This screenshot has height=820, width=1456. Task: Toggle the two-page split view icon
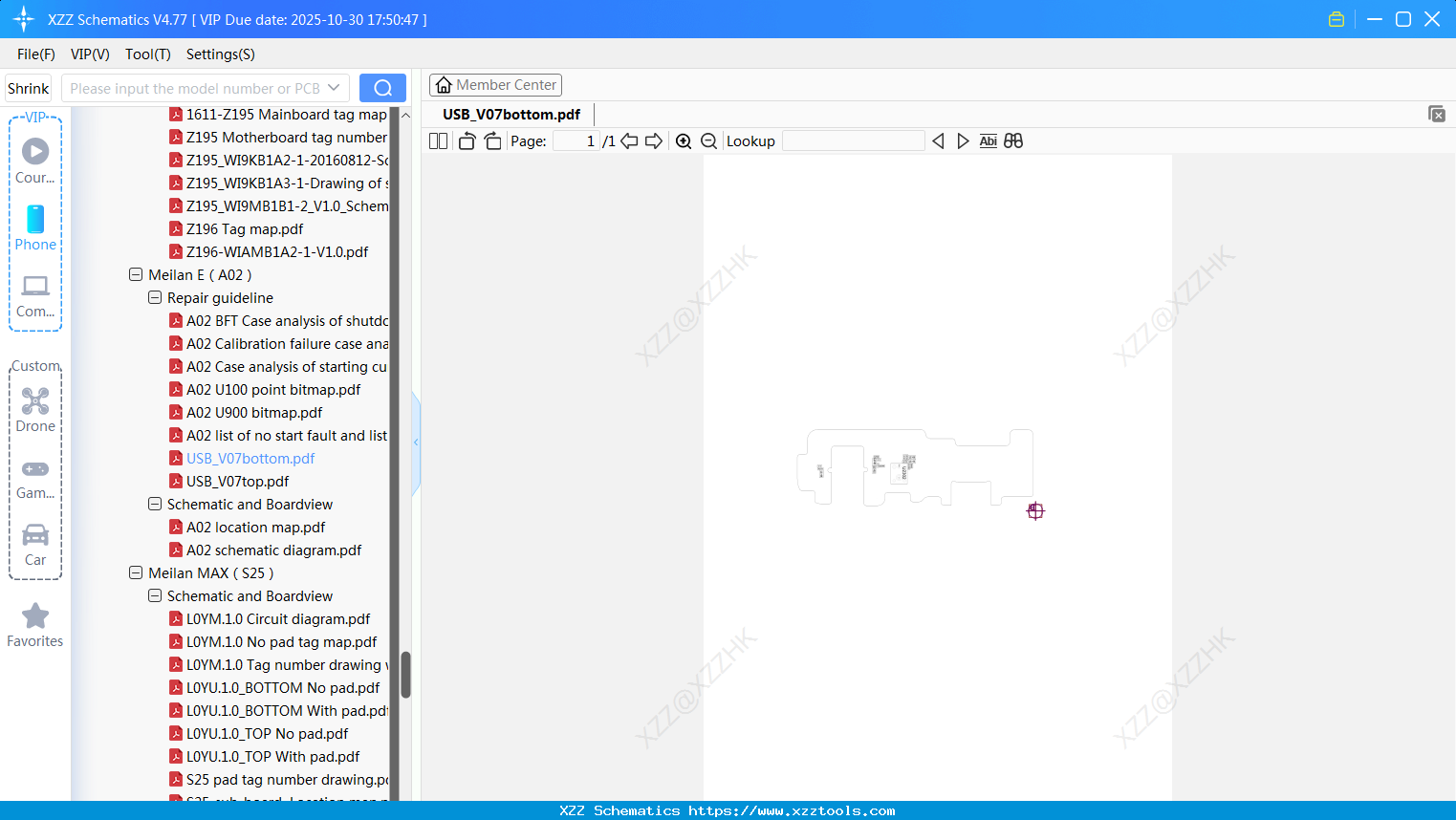[x=438, y=141]
